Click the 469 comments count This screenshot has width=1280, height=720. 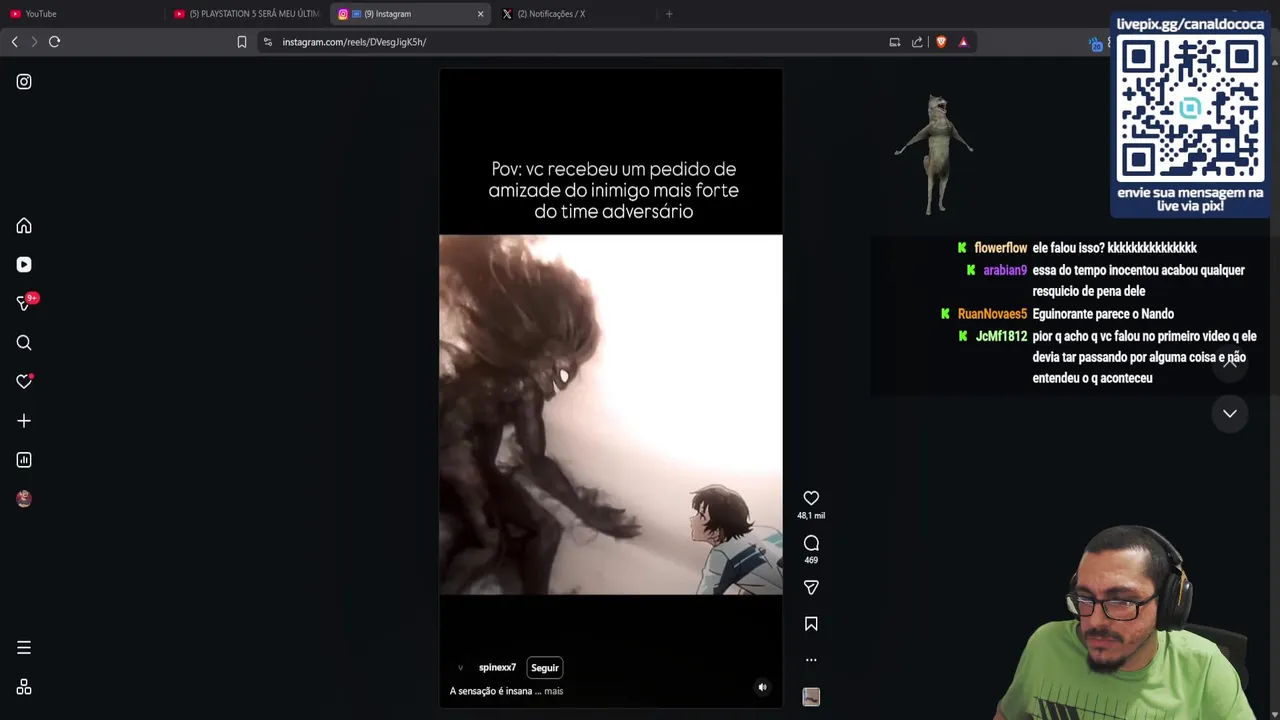[x=811, y=560]
